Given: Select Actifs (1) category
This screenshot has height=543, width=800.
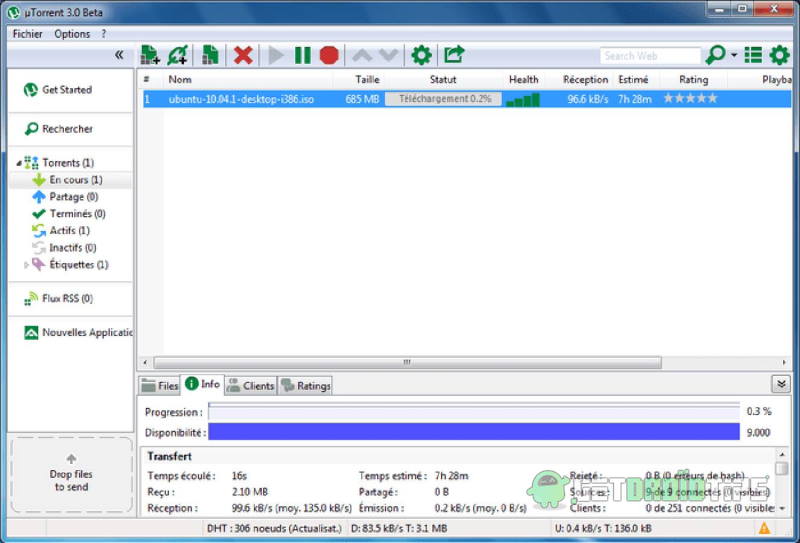Looking at the screenshot, I should (69, 231).
